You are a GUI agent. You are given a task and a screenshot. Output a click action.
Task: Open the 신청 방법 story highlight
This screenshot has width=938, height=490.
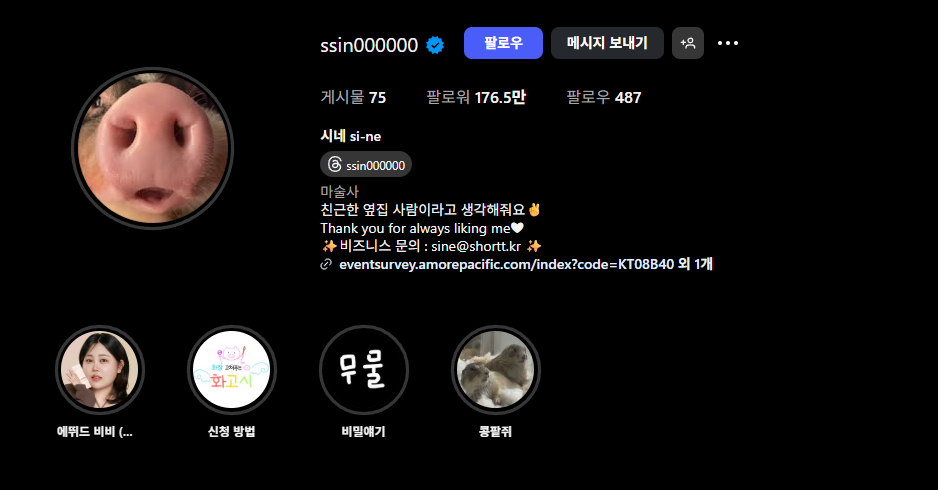(x=232, y=370)
